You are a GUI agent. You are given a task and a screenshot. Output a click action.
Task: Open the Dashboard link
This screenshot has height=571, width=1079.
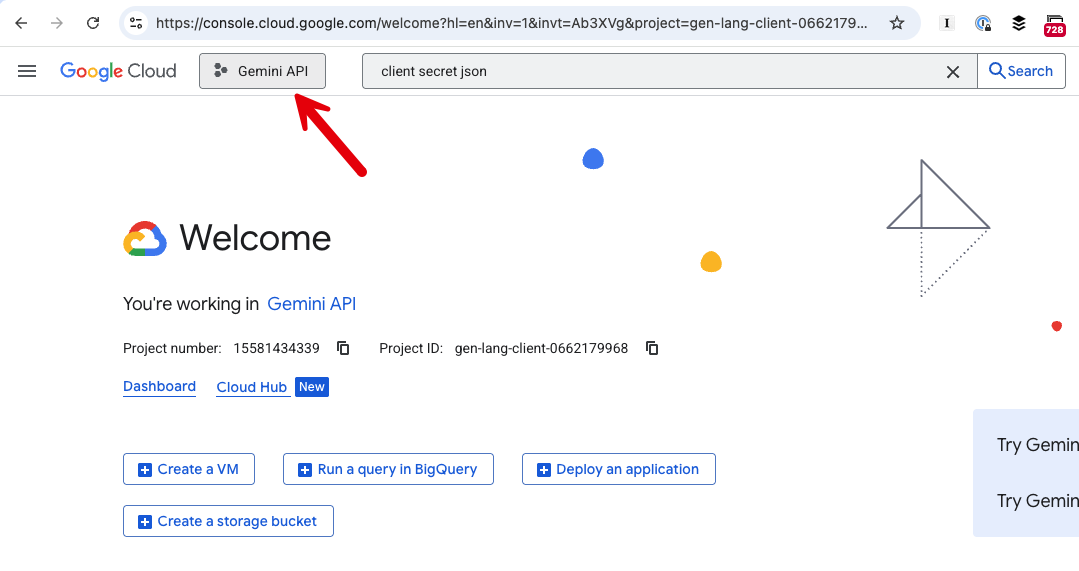coord(159,387)
